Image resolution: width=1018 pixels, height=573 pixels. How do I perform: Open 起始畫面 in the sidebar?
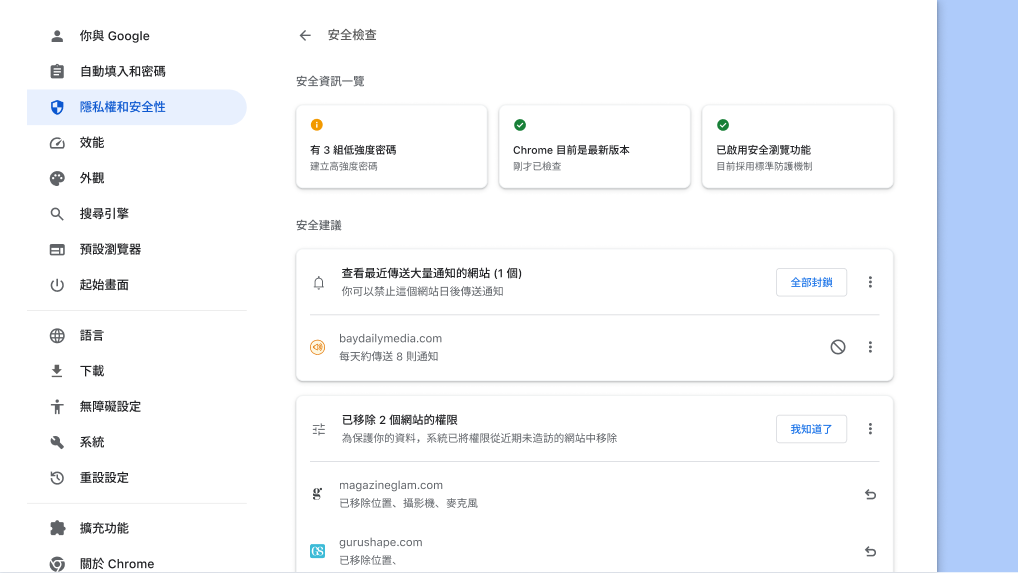point(136,285)
